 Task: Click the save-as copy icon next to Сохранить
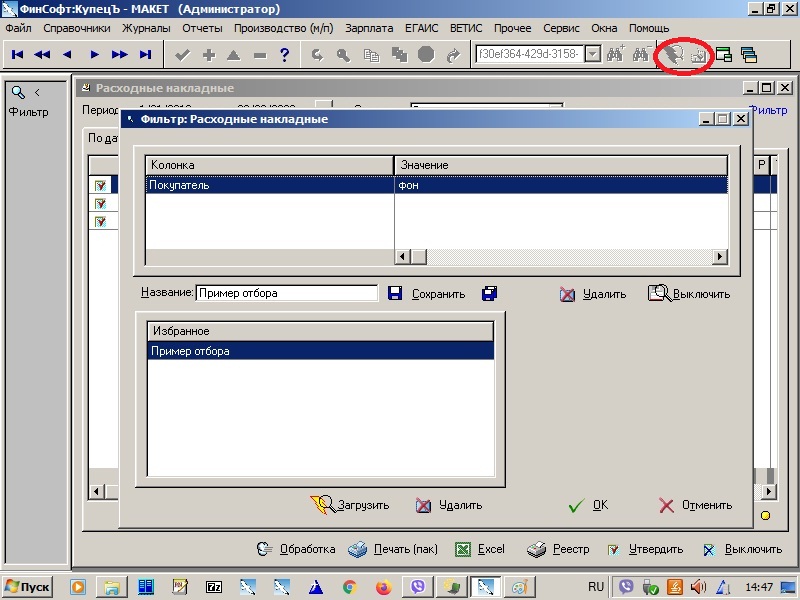click(x=489, y=293)
